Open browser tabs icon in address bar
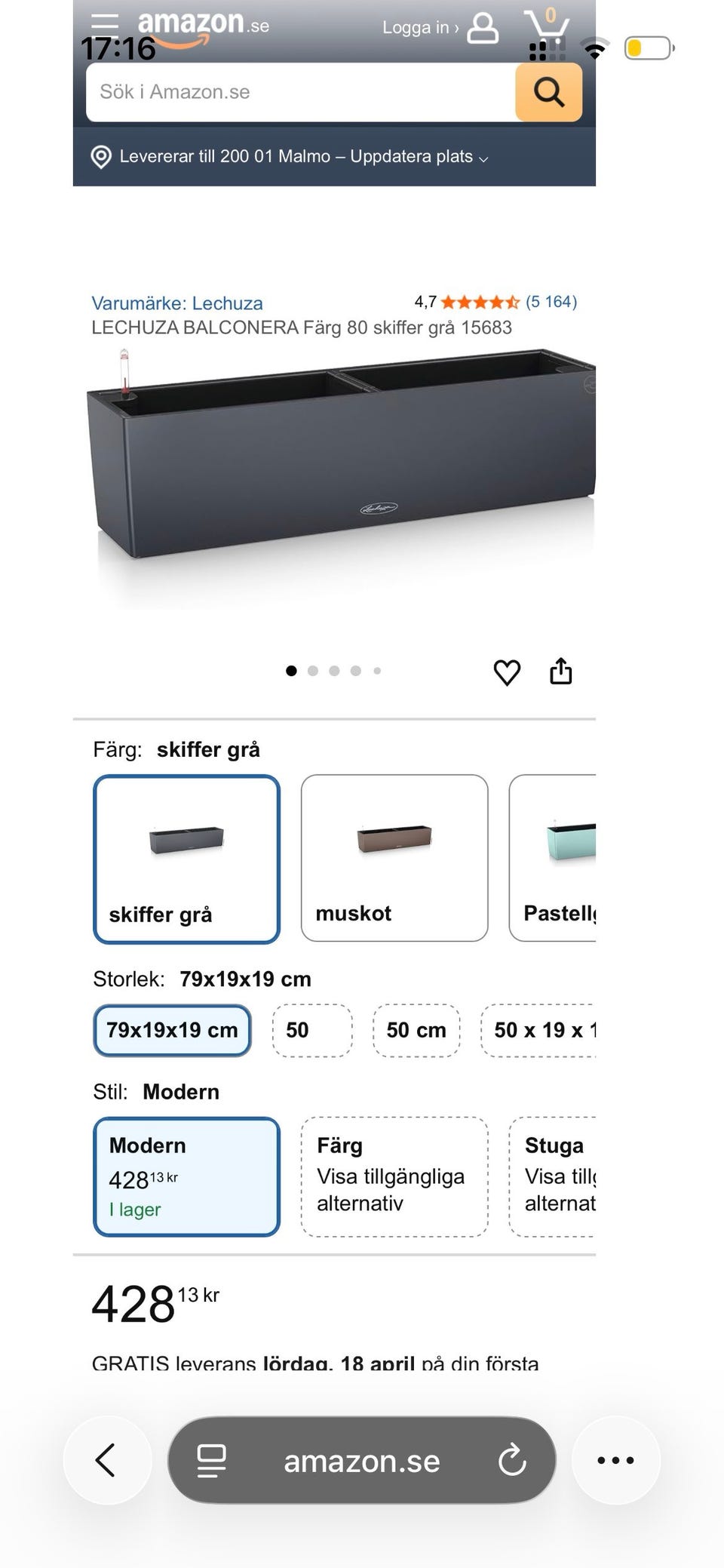724x1568 pixels. [211, 1460]
